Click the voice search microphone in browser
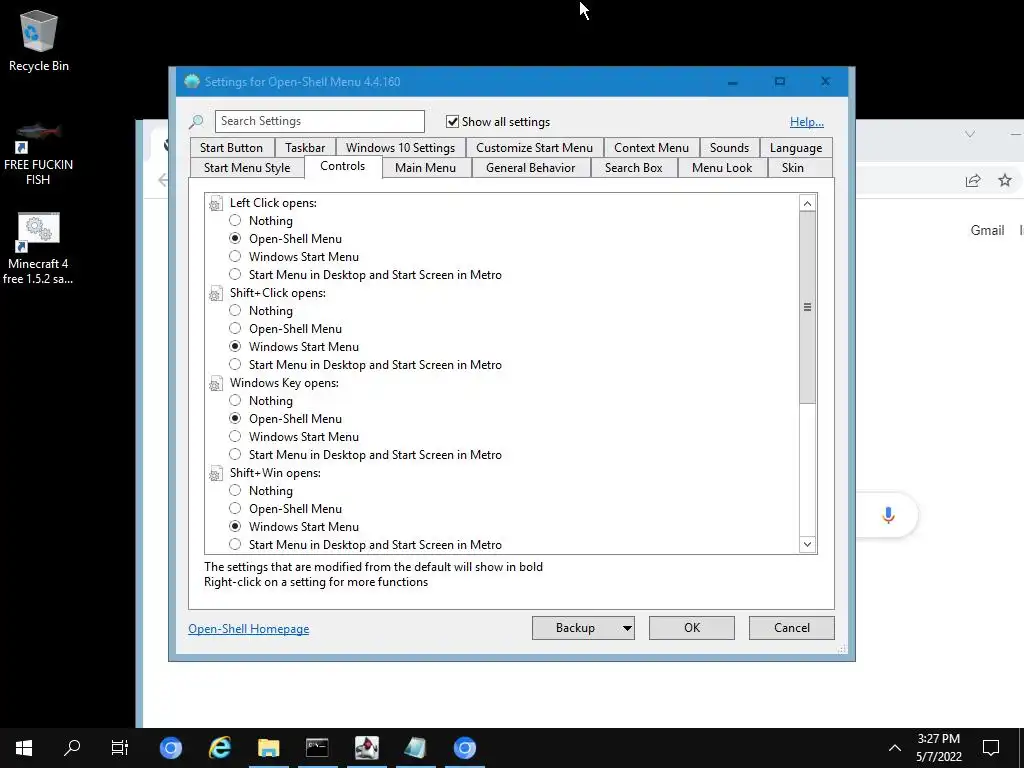This screenshot has height=768, width=1024. [x=888, y=515]
